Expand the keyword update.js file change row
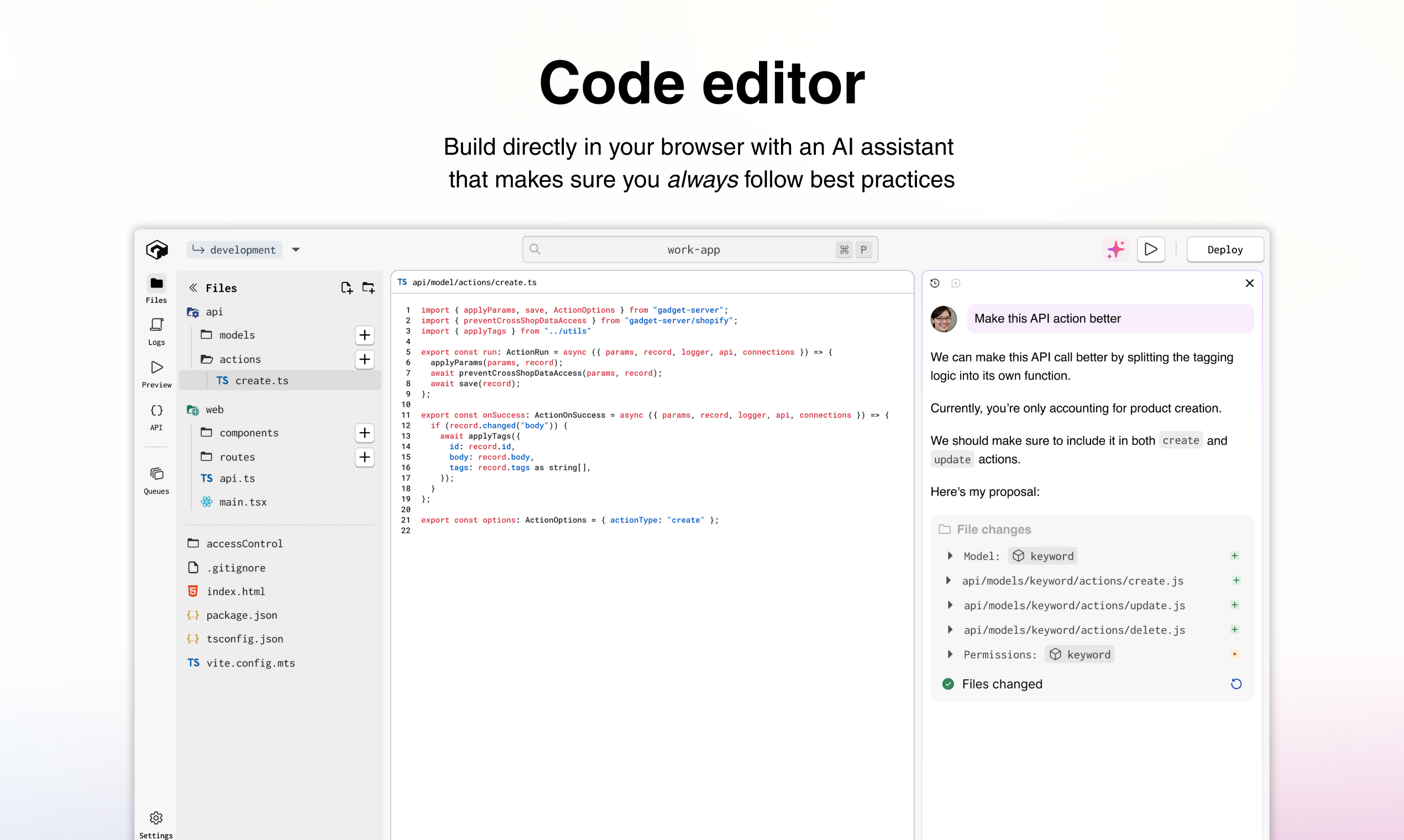This screenshot has width=1404, height=840. click(x=950, y=605)
